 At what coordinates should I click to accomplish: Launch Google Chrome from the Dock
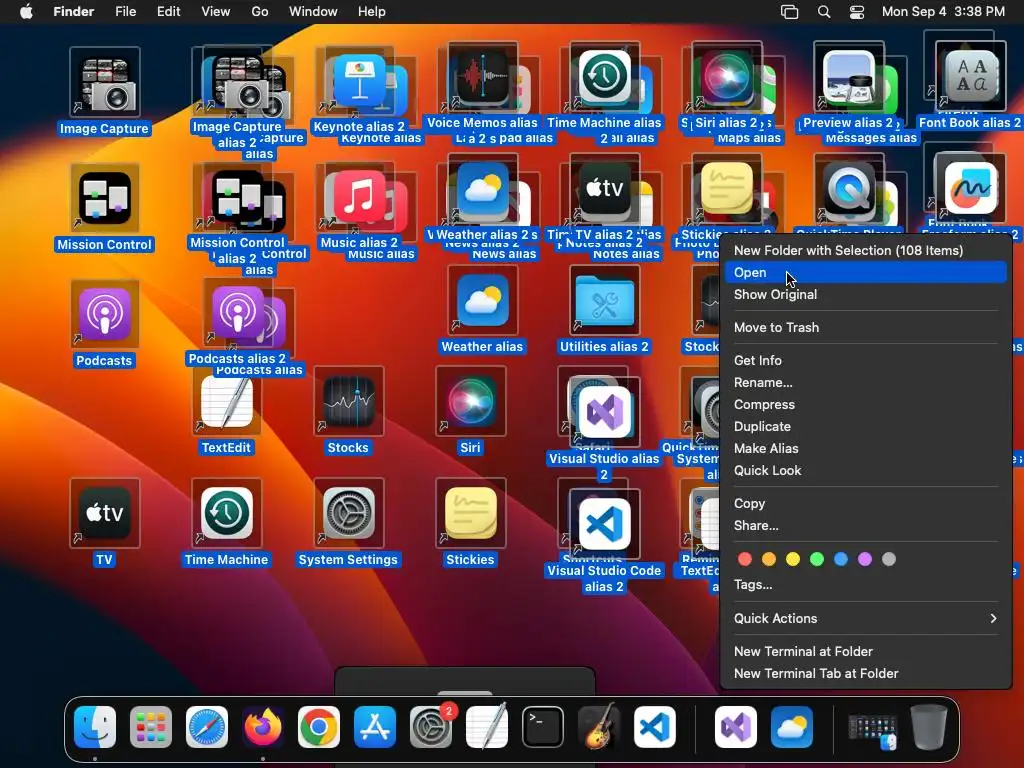coord(319,727)
